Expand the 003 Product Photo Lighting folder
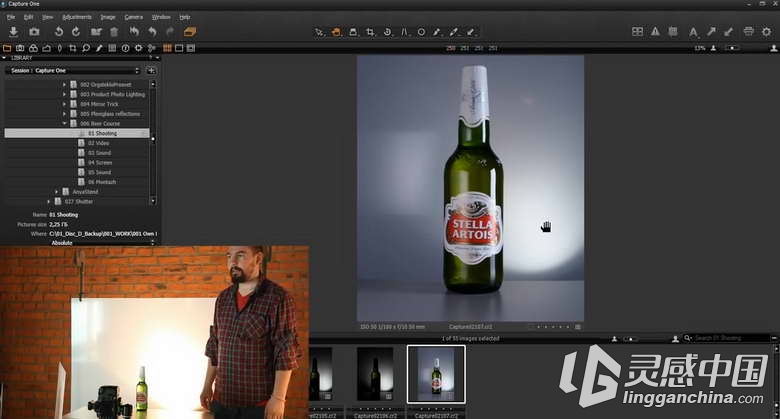Screen dimensions: 780x419 [x=64, y=94]
